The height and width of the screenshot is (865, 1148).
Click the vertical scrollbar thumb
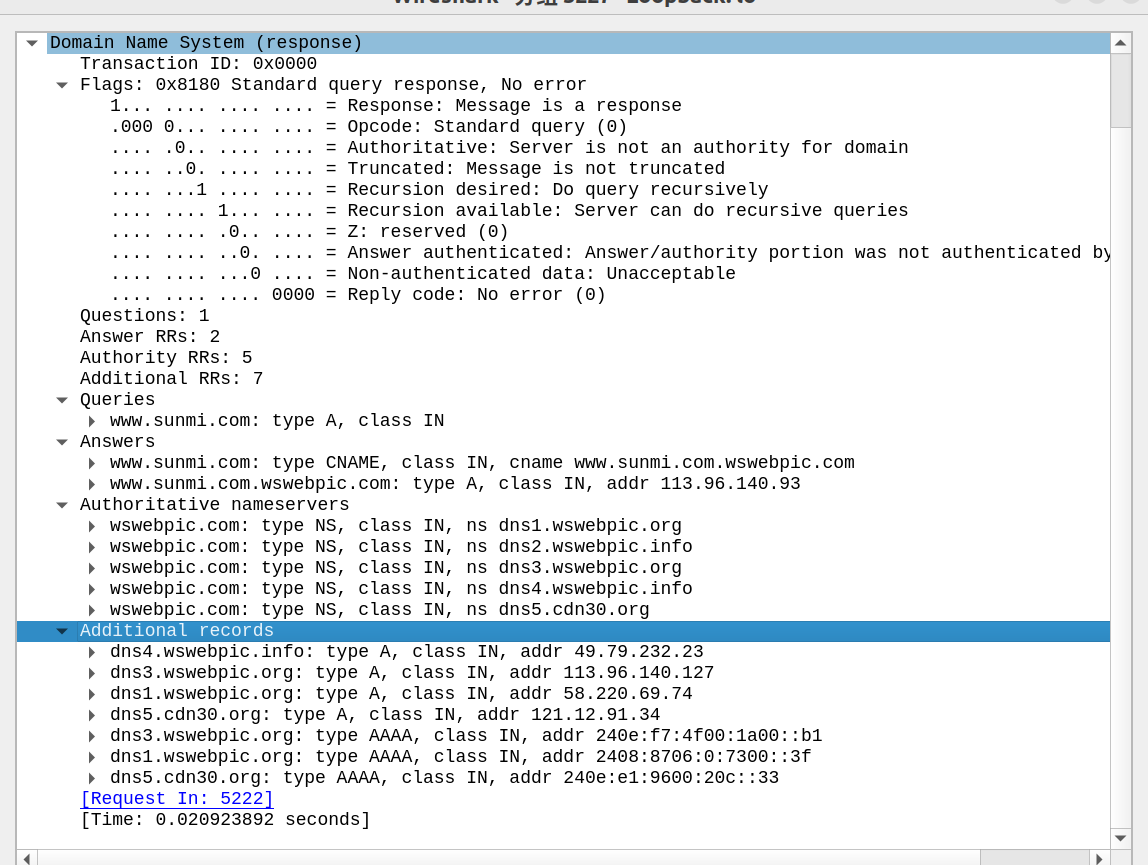coord(1120,90)
